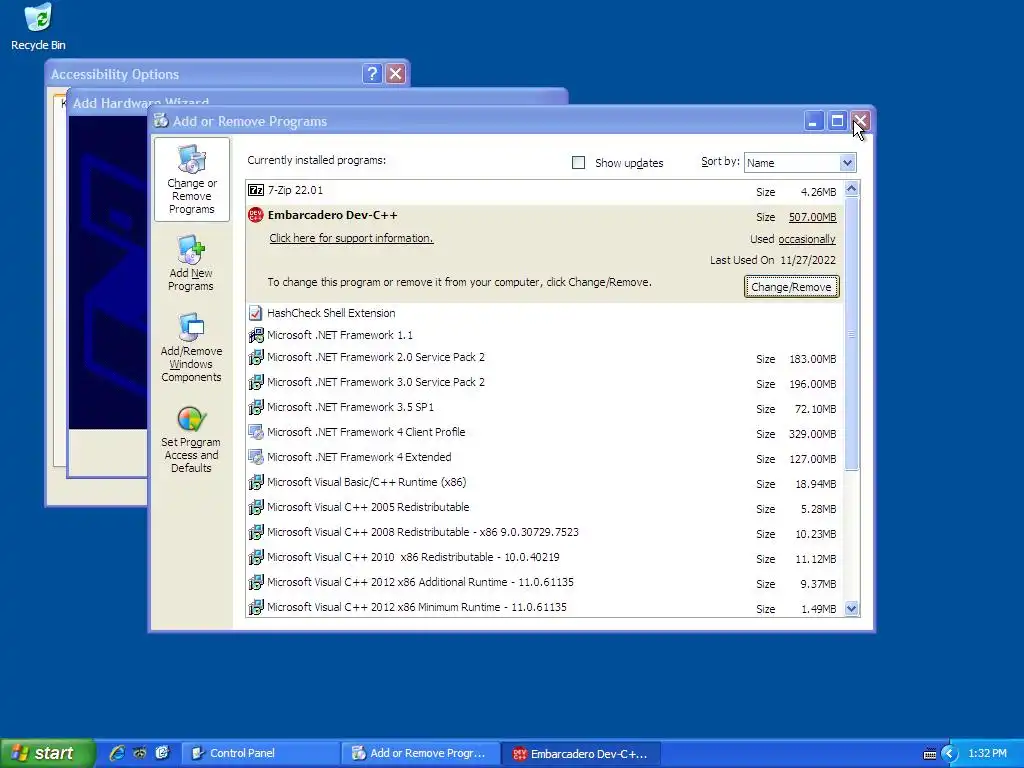Select the 7-Zip 22.01 entry
Image resolution: width=1024 pixels, height=768 pixels.
545,191
